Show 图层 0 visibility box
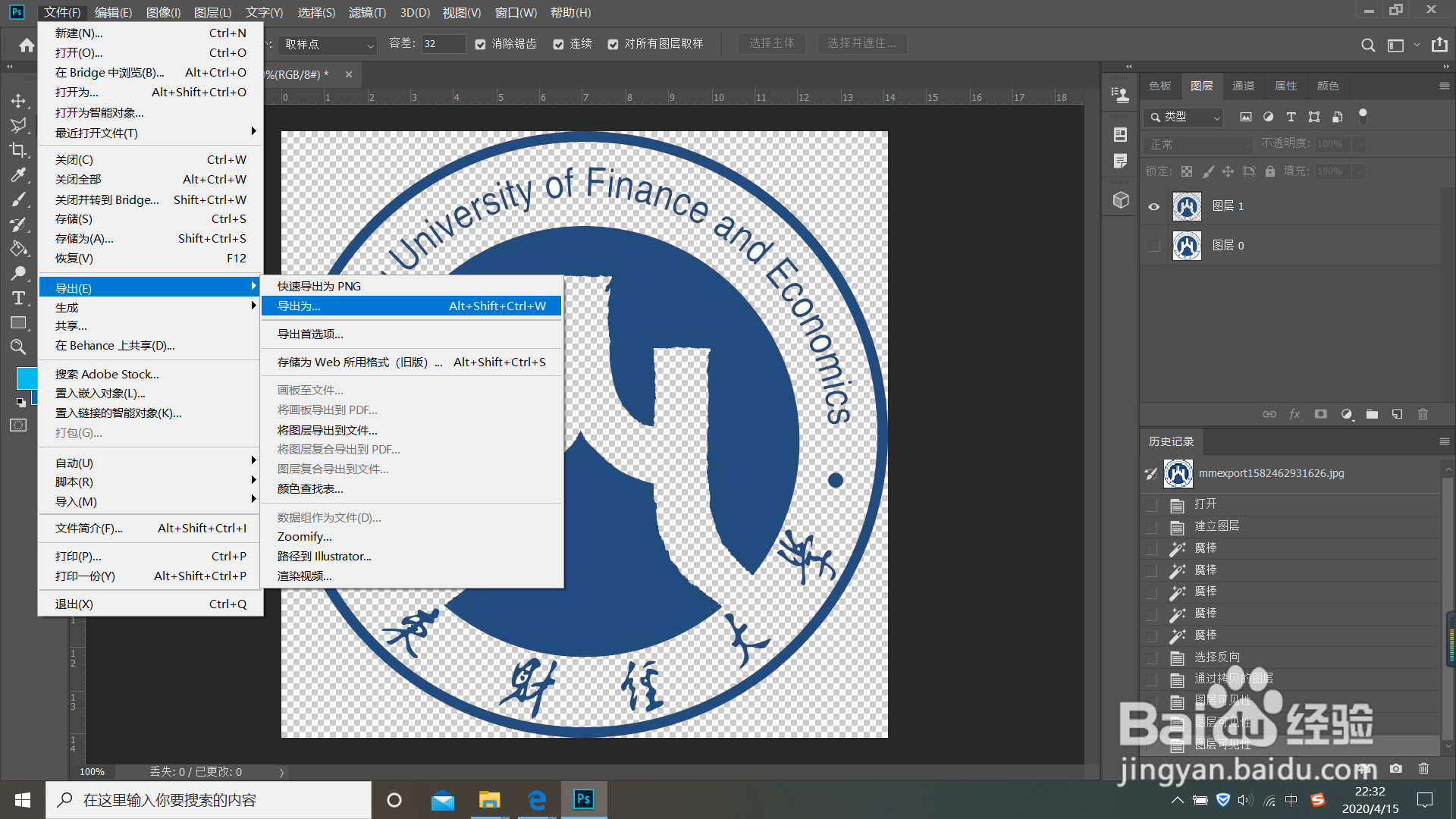The image size is (1456, 819). (1154, 246)
